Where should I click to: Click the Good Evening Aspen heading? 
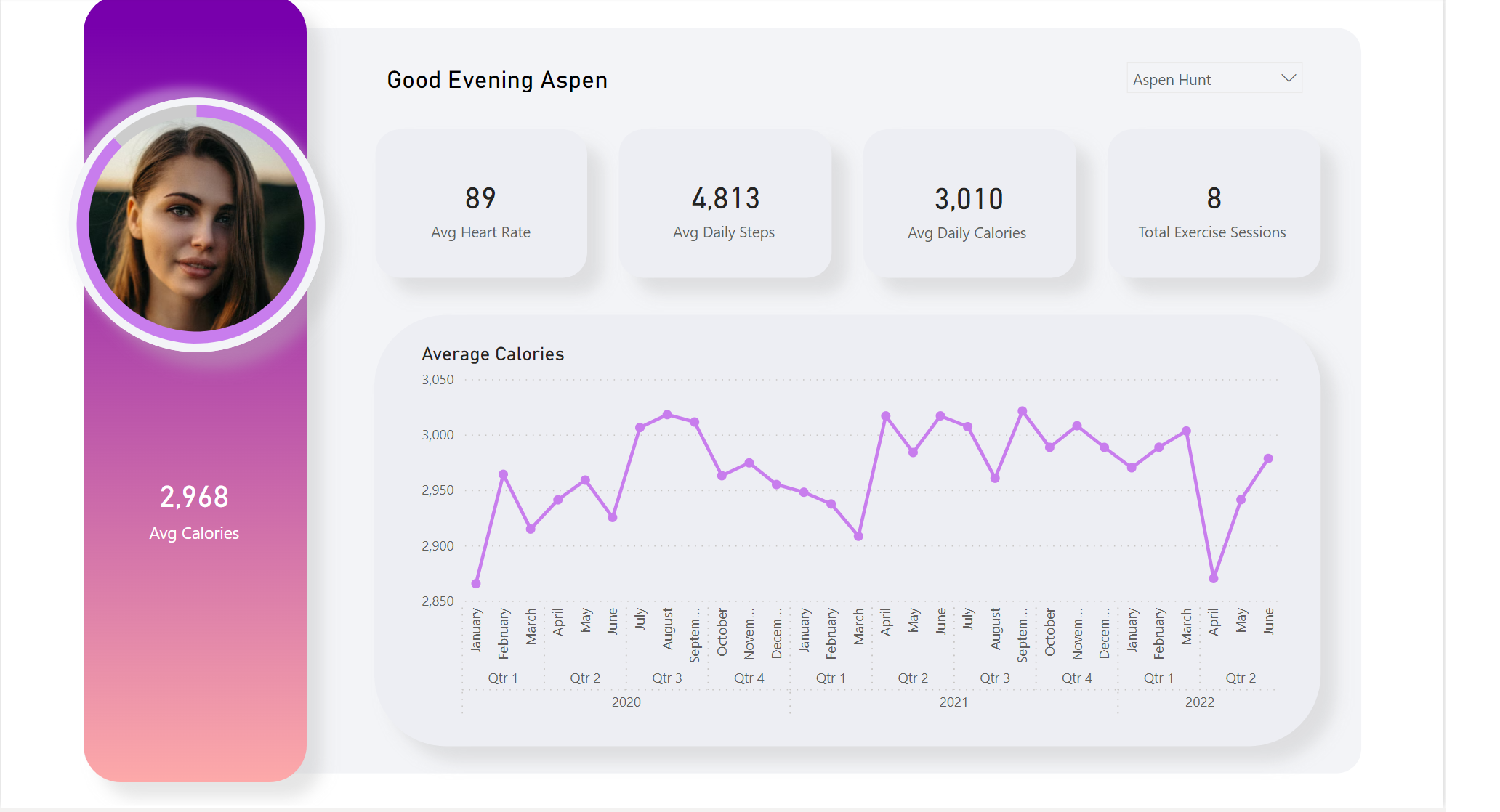point(497,80)
